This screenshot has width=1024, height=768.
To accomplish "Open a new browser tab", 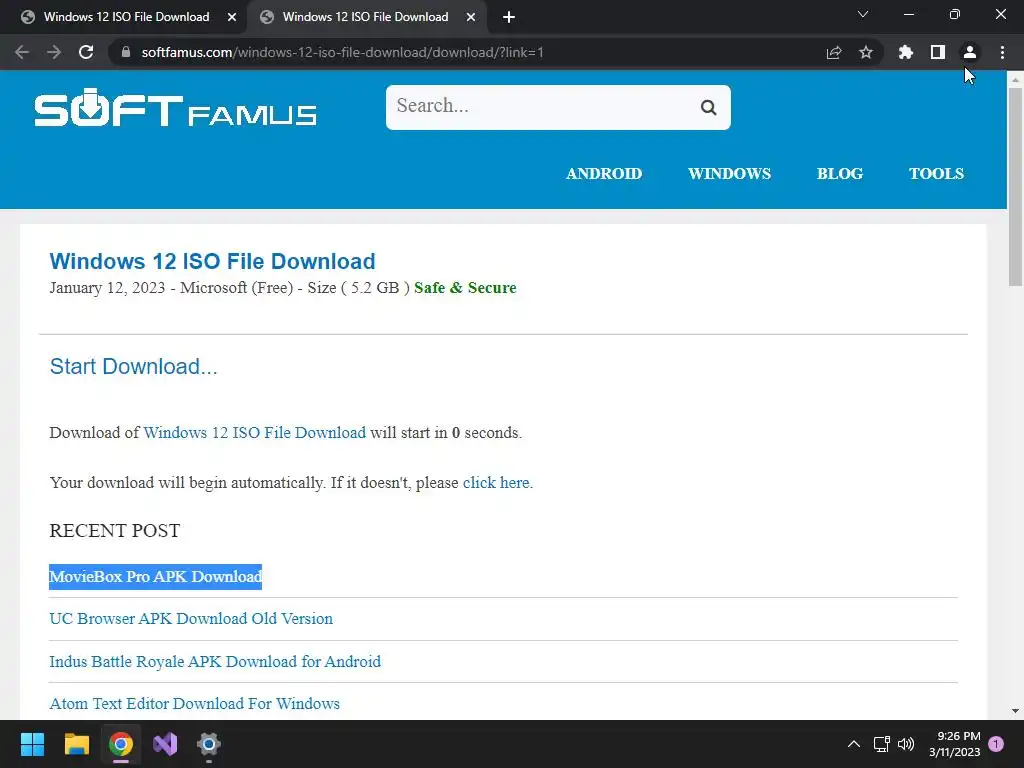I will 509,17.
